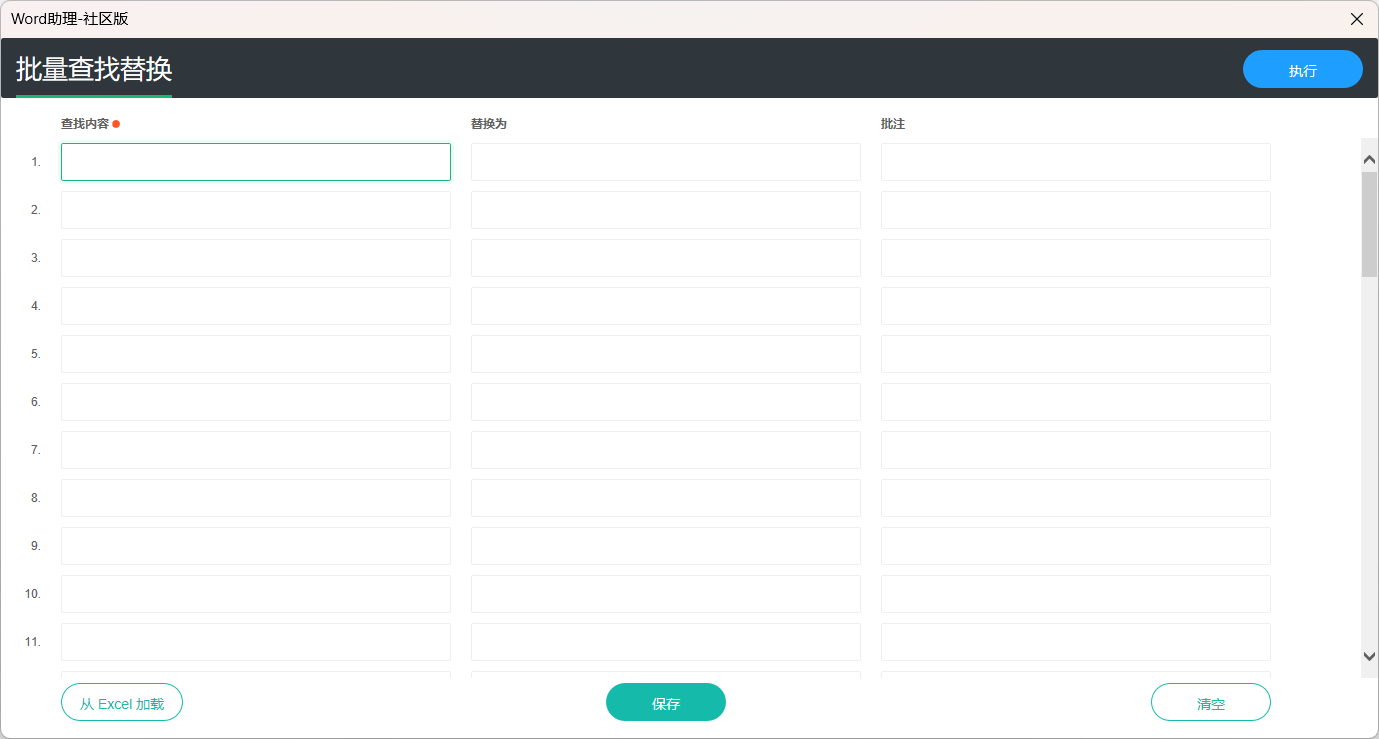The width and height of the screenshot is (1379, 739).
Task: Focus row 3 批注 field
Action: click(x=1076, y=258)
